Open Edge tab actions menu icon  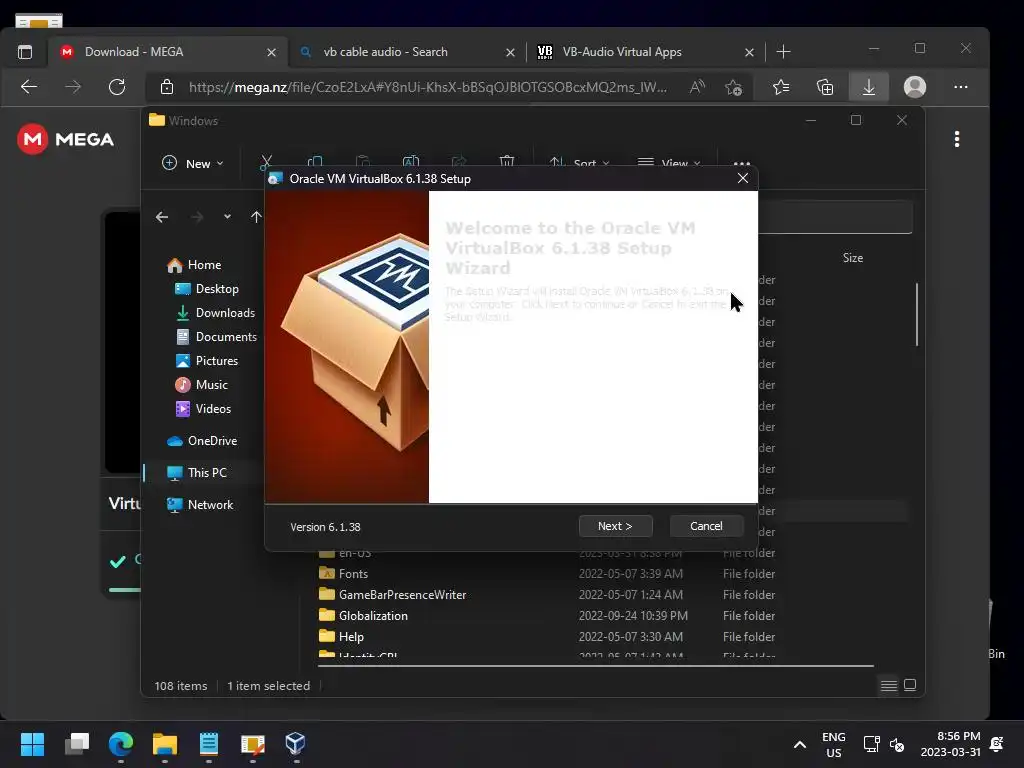pos(25,52)
